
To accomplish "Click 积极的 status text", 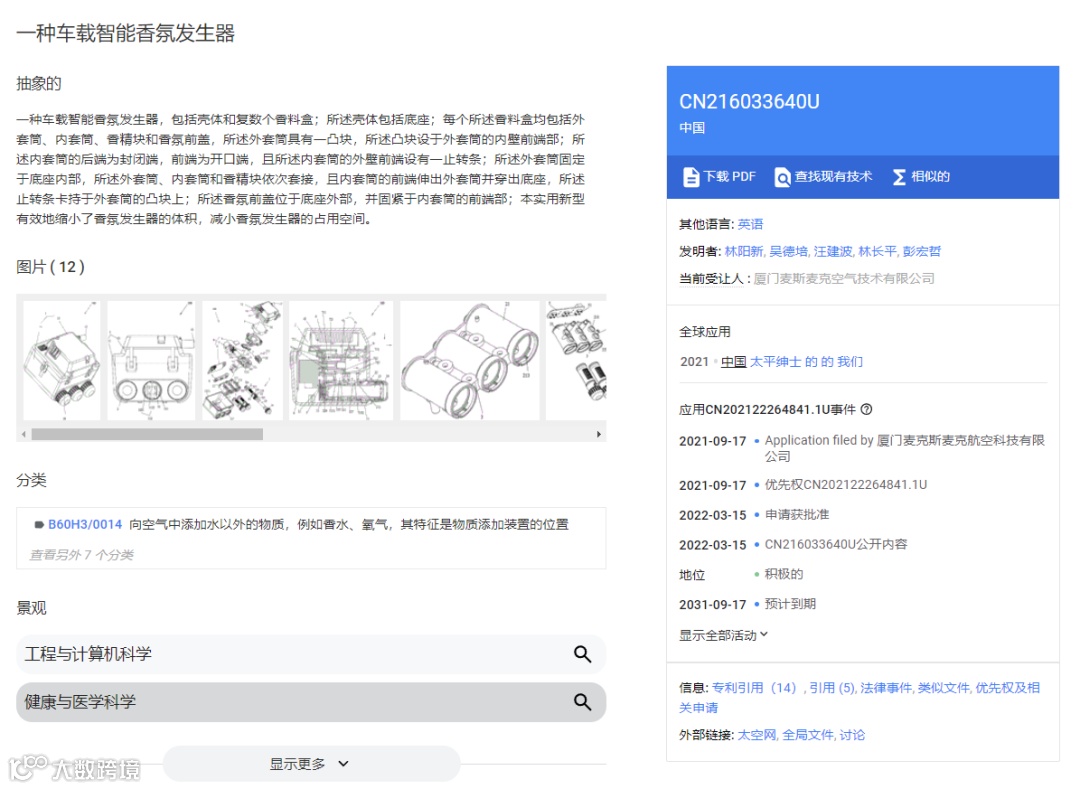I will tap(784, 574).
